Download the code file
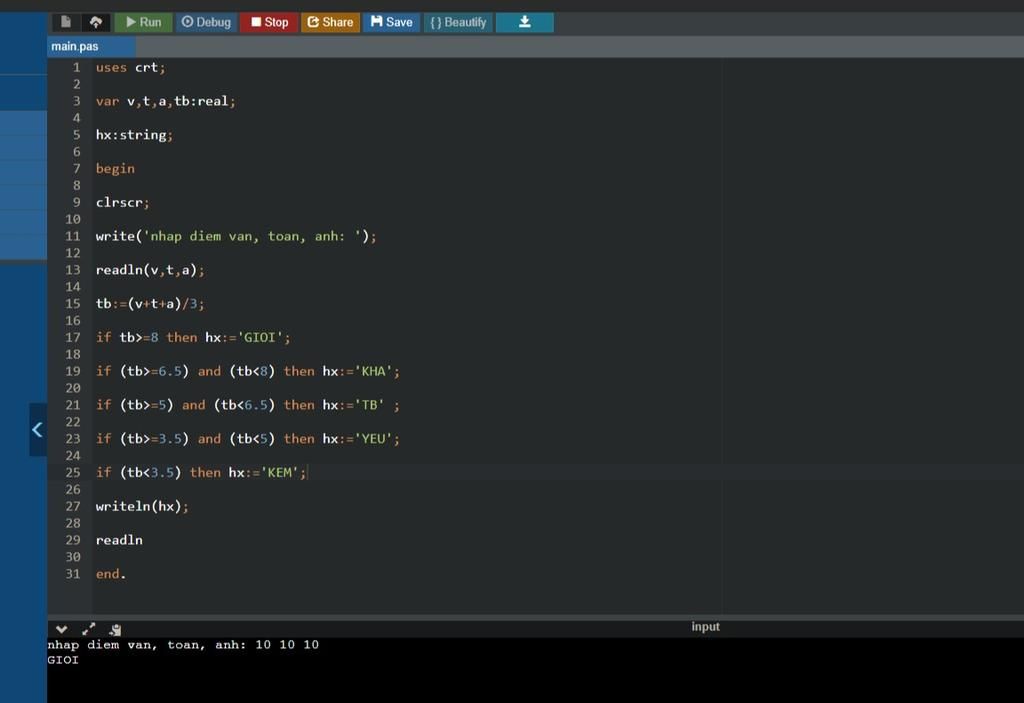The image size is (1024, 703). pos(524,22)
